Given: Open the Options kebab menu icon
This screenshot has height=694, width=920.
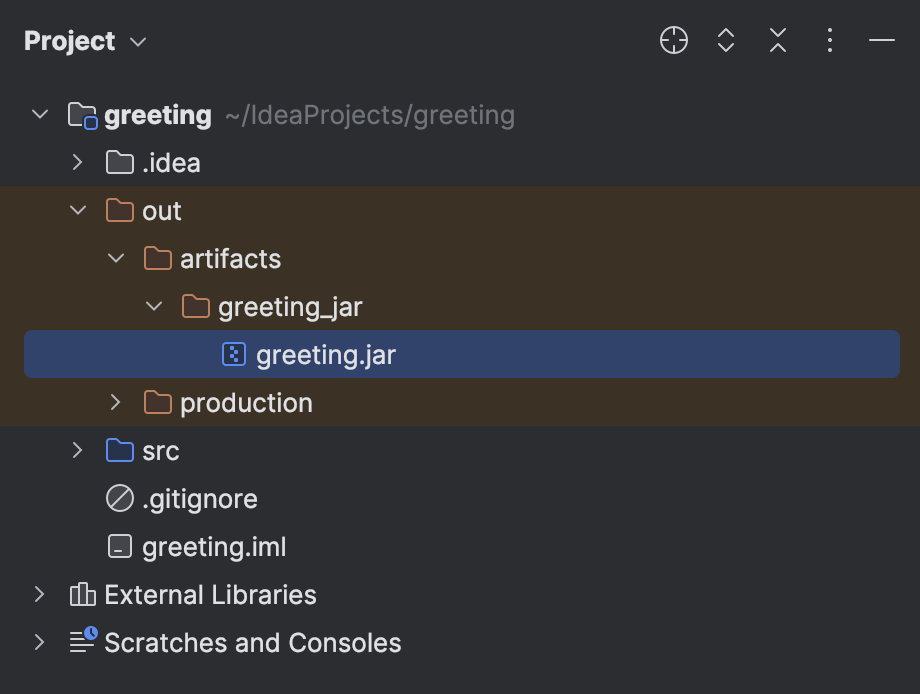Looking at the screenshot, I should [x=829, y=41].
